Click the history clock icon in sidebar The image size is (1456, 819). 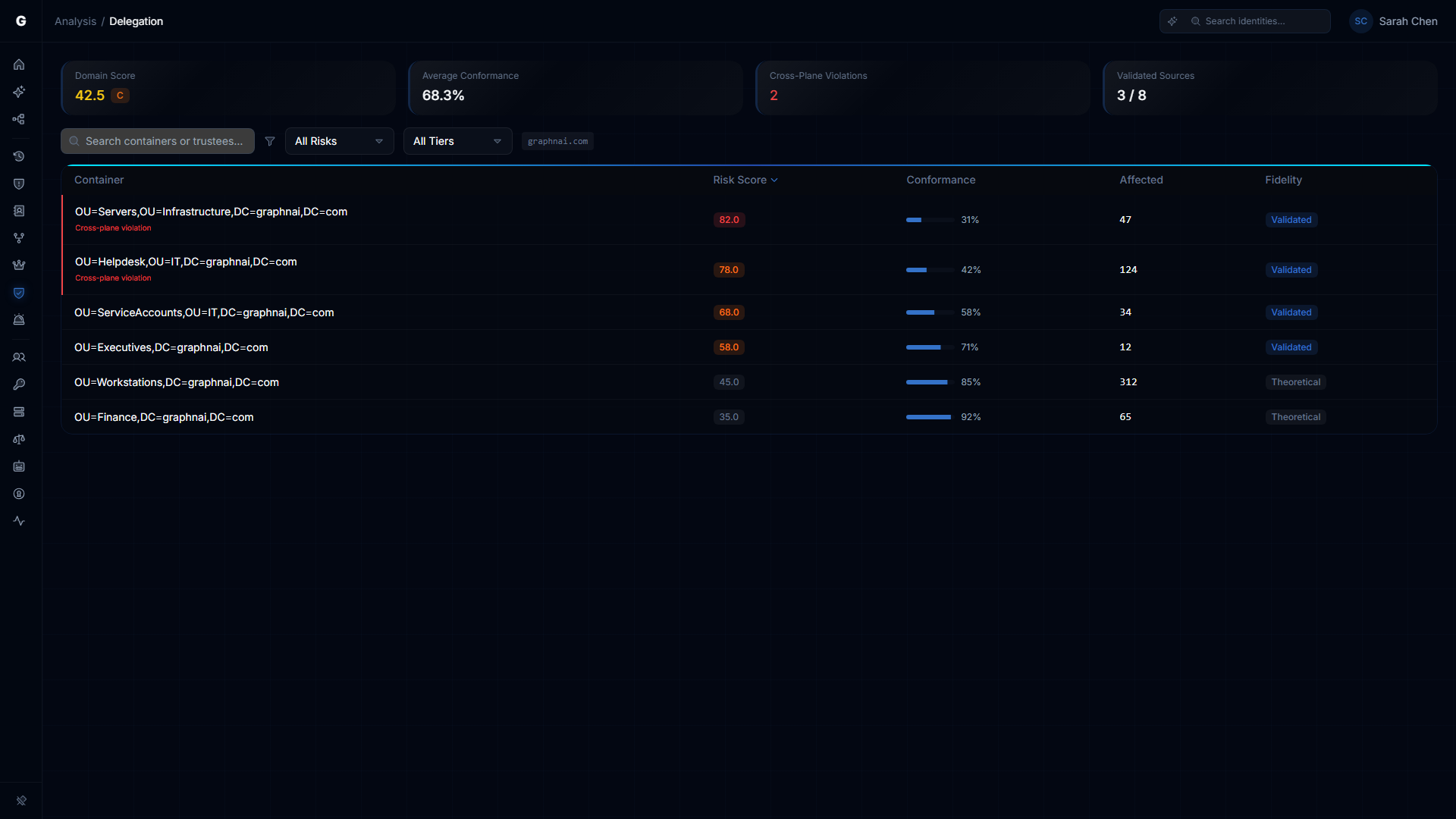(19, 156)
